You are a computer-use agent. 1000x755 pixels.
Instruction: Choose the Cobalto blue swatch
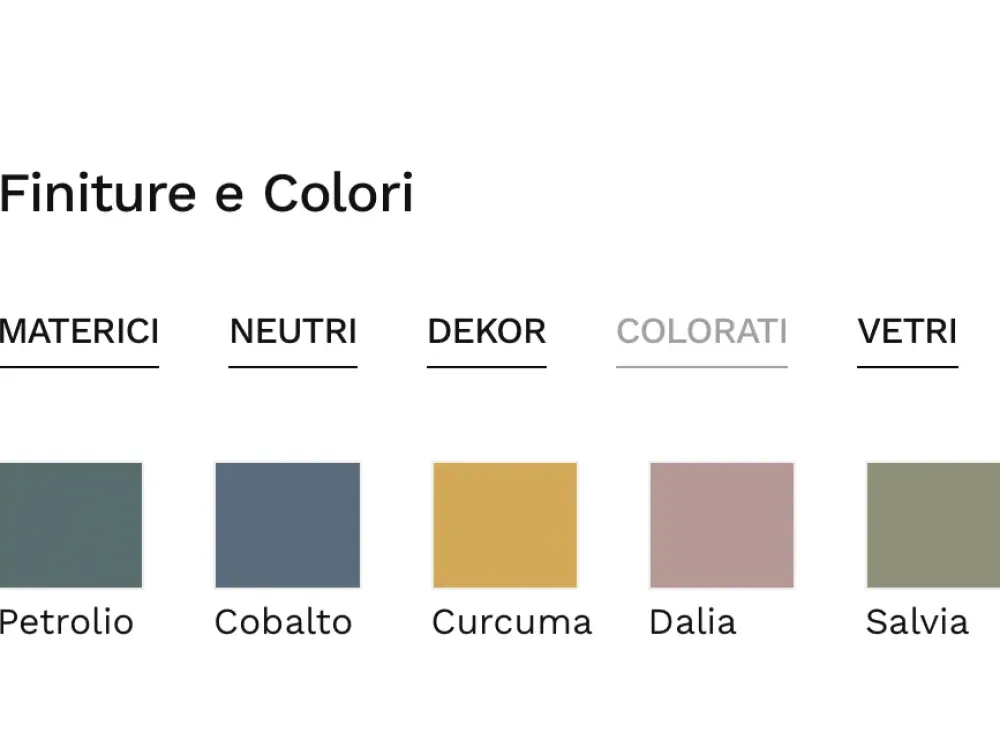point(287,525)
